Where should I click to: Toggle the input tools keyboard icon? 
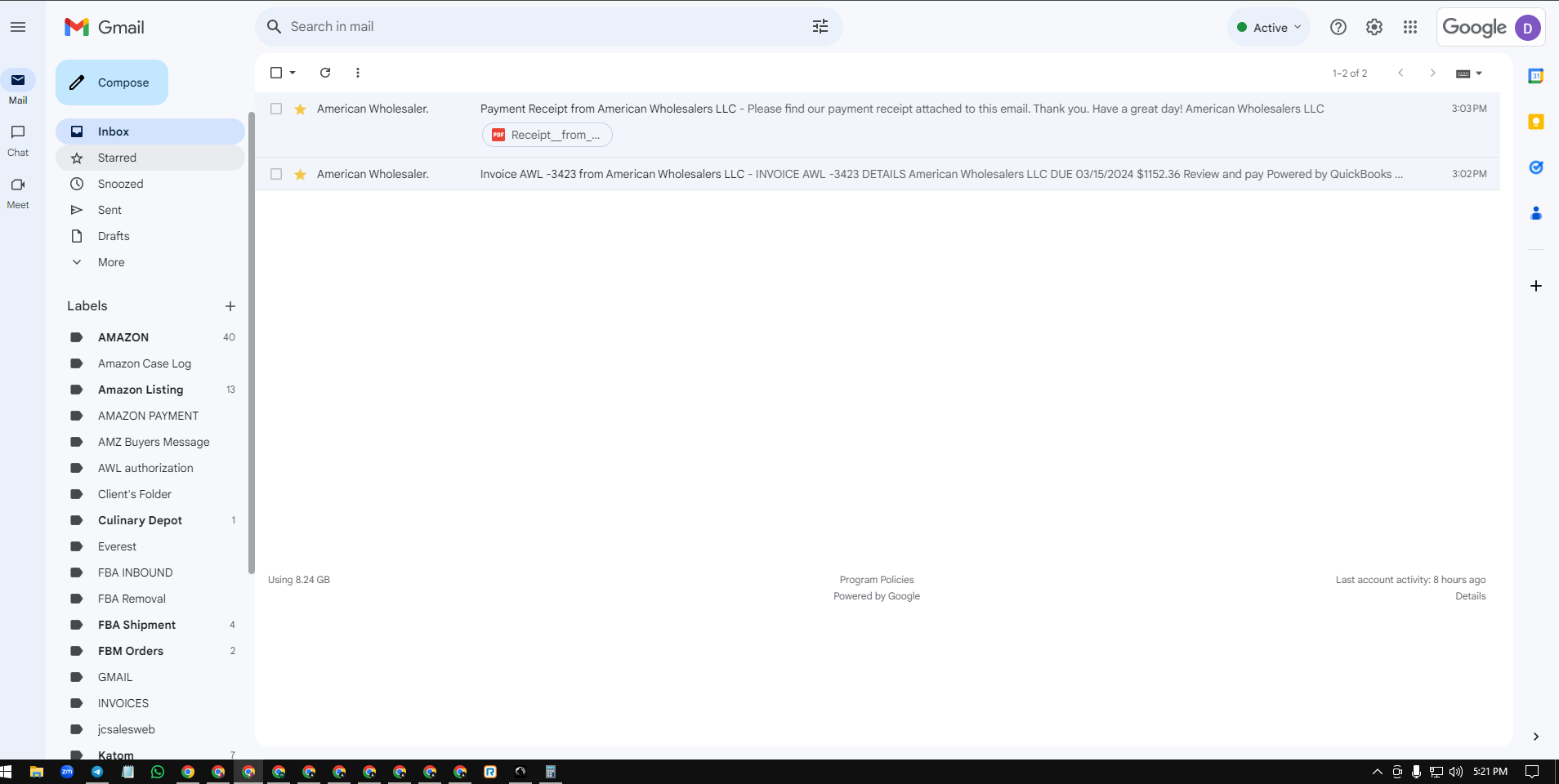(1463, 73)
